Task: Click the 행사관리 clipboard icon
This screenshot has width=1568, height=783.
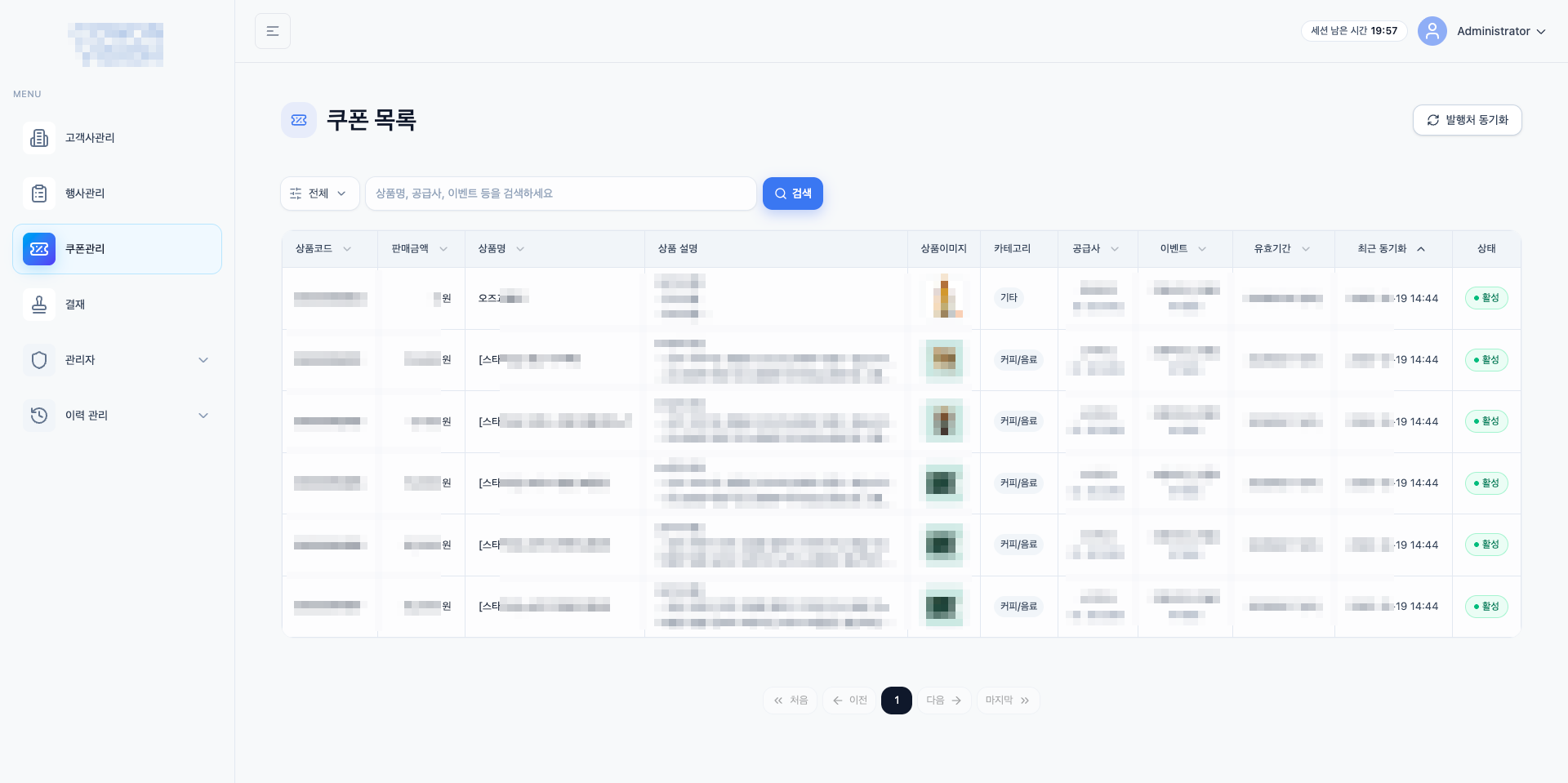Action: [x=39, y=194]
